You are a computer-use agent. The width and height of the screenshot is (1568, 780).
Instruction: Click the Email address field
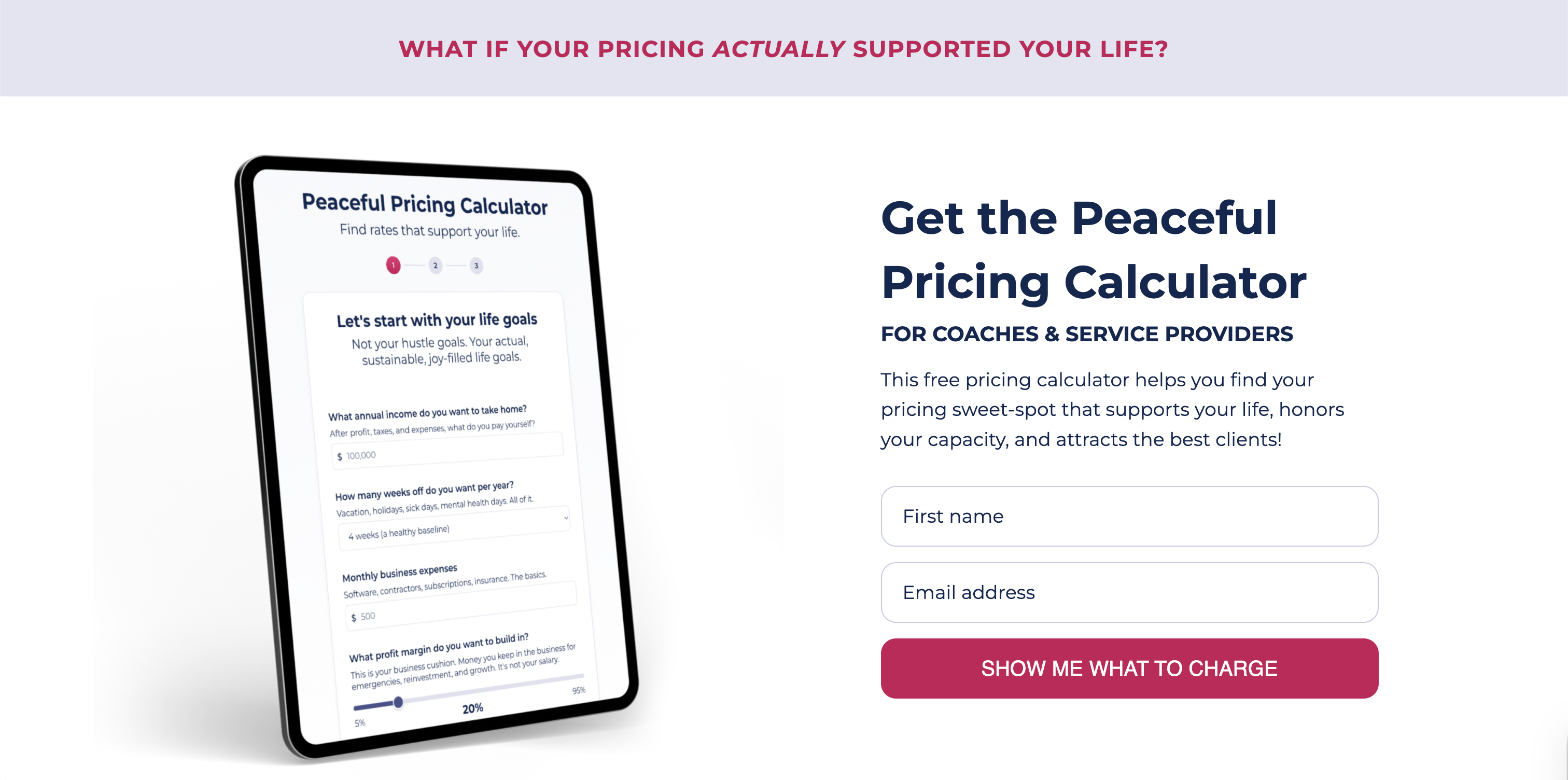click(1129, 592)
